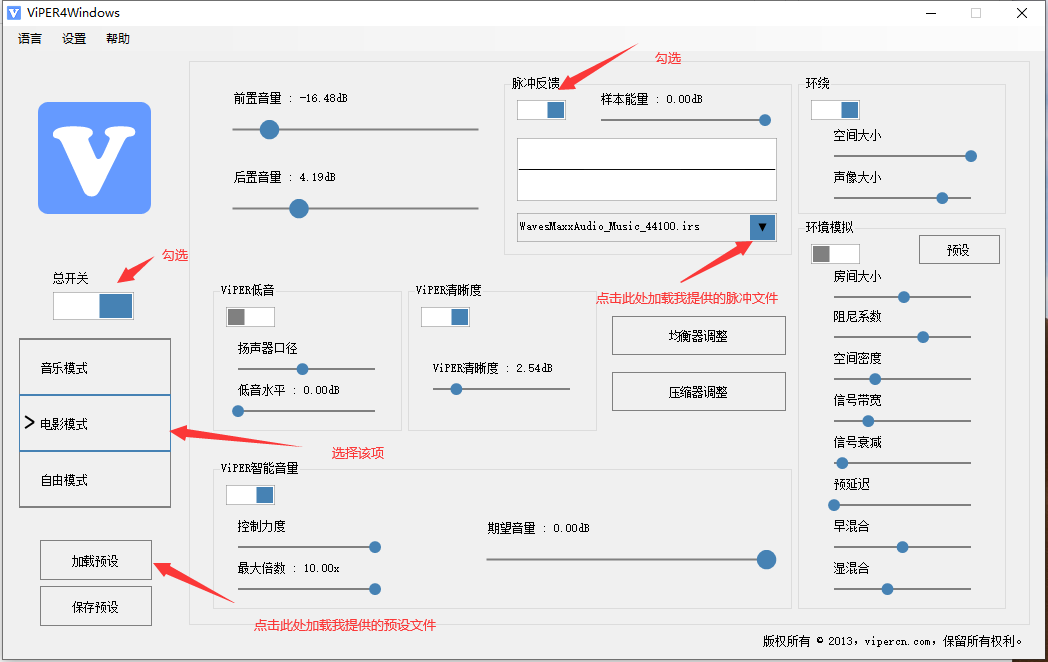The height and width of the screenshot is (662, 1048).
Task: Minimize the ViPER4Windows window
Action: (931, 13)
